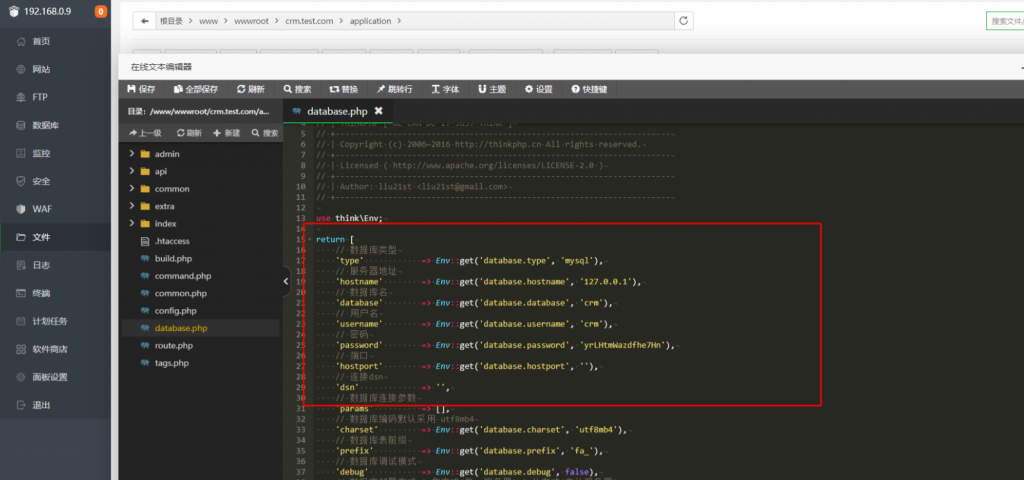Expand the common folder in file tree
The width and height of the screenshot is (1024, 480).
[171, 189]
